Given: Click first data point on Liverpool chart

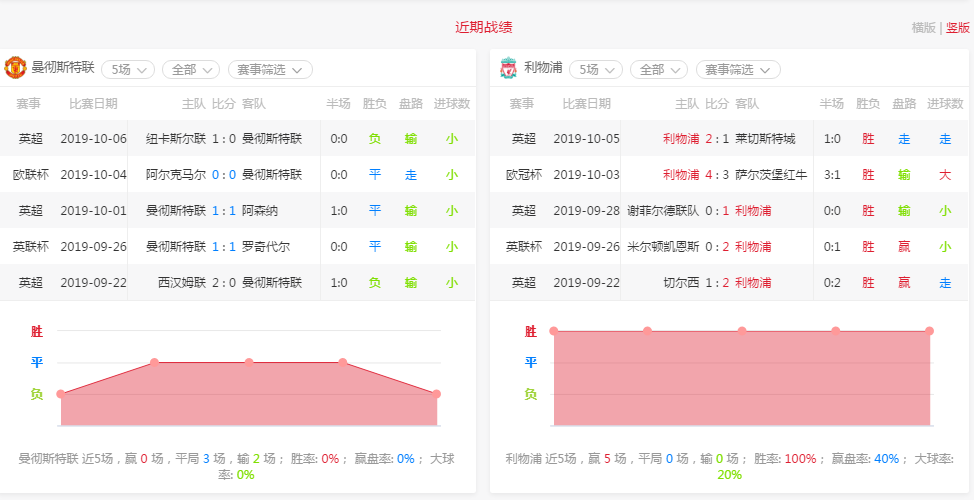Looking at the screenshot, I should coord(553,331).
